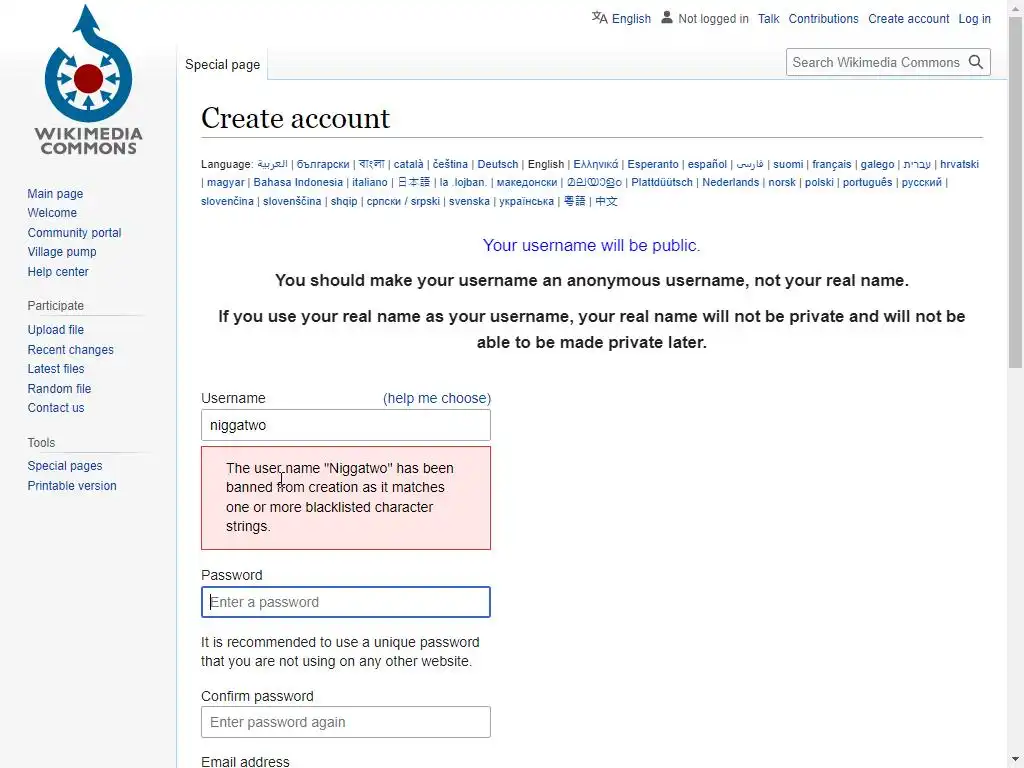
Task: Switch language to 中文
Action: 606,201
